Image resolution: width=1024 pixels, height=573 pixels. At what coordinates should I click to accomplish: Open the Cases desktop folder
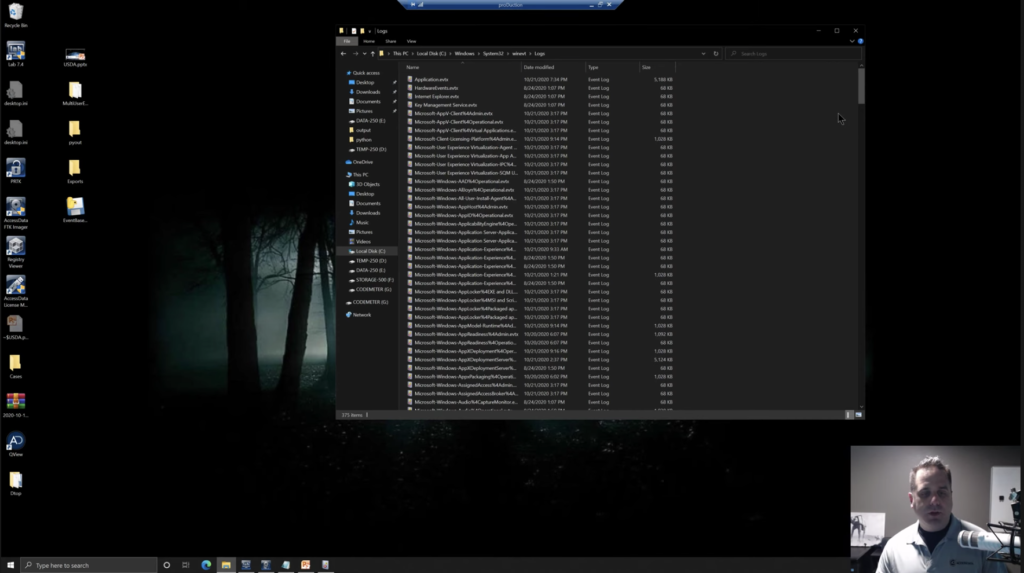[x=16, y=367]
